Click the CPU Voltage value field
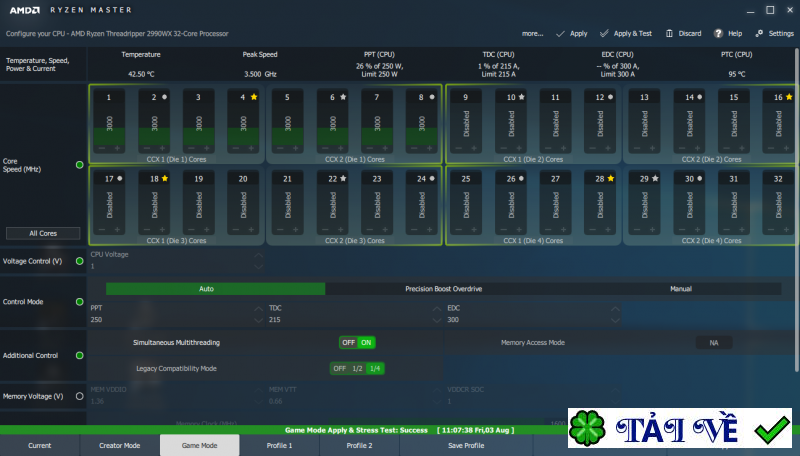Screen dimensions: 800x456 click(x=172, y=266)
